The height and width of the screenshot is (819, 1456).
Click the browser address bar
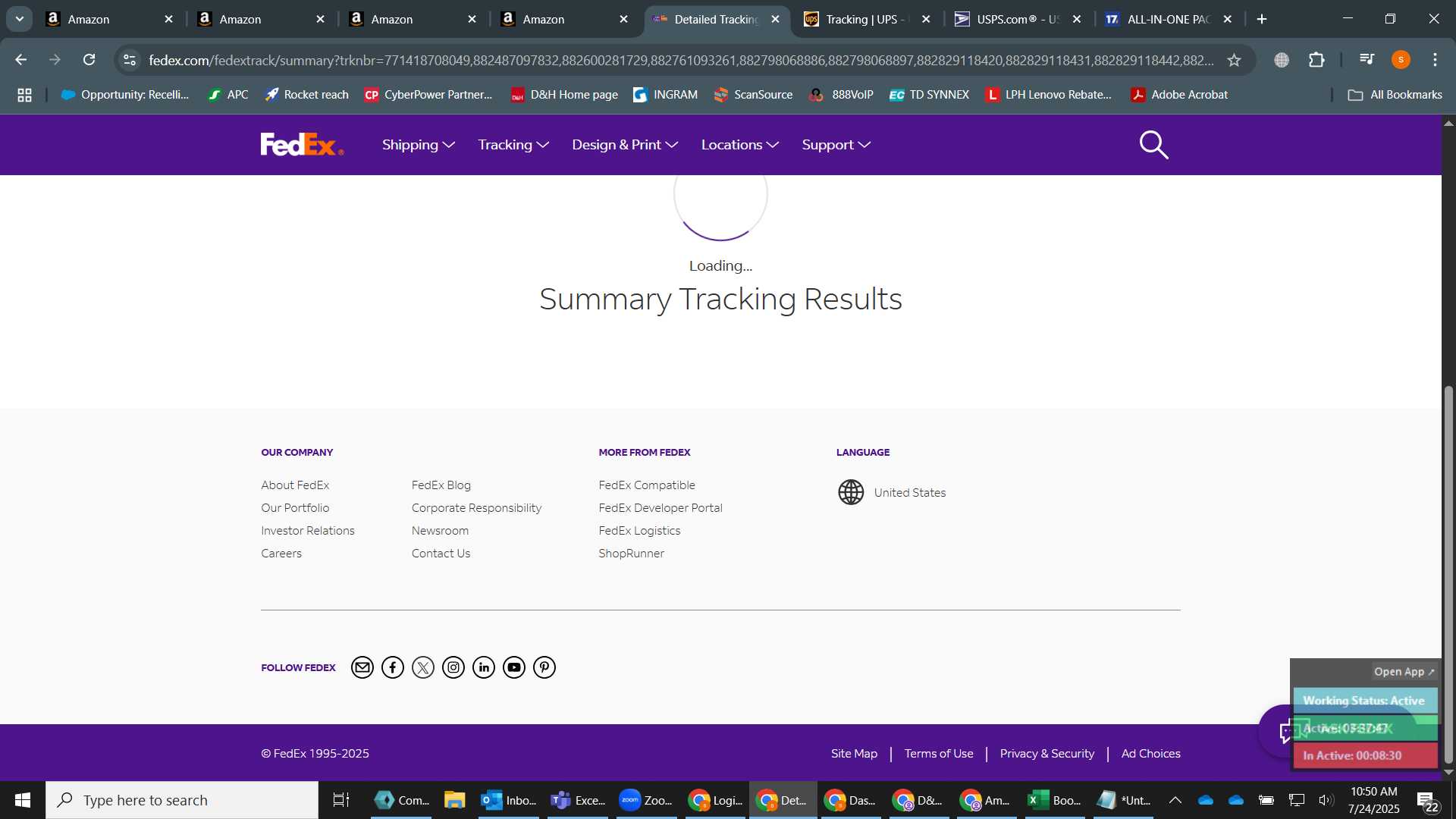coord(680,60)
